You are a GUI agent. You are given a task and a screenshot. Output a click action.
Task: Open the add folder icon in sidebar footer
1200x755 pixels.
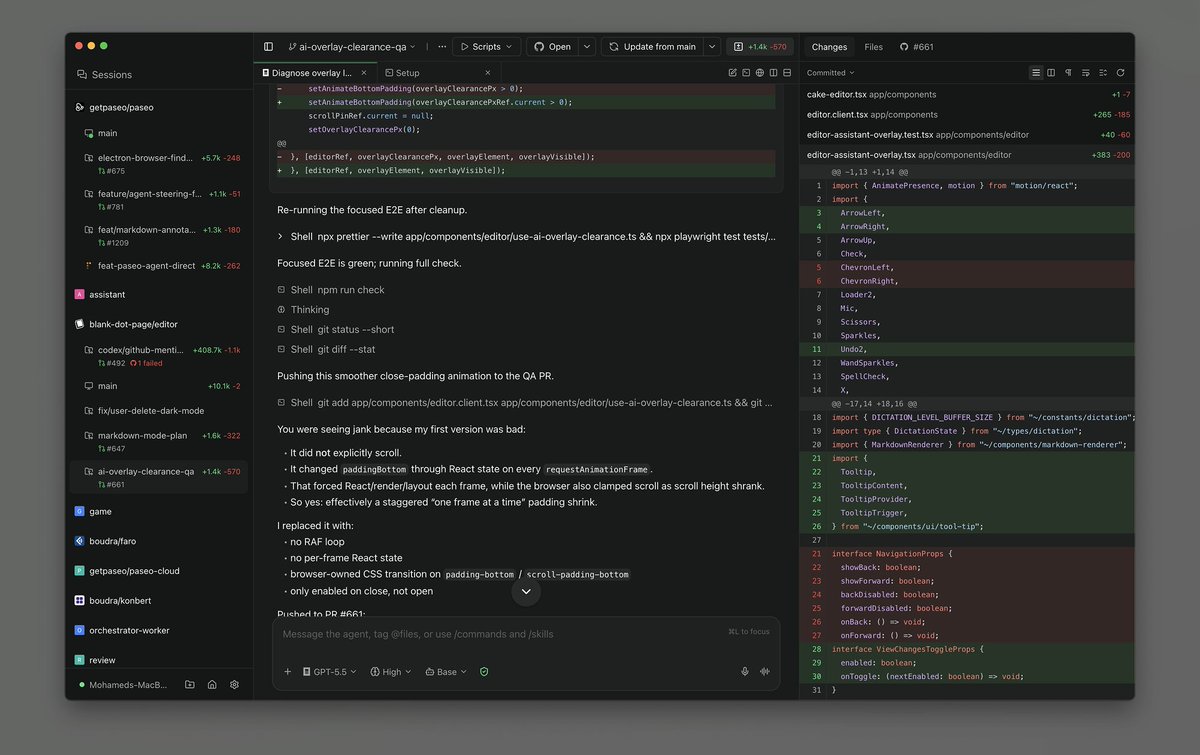190,685
